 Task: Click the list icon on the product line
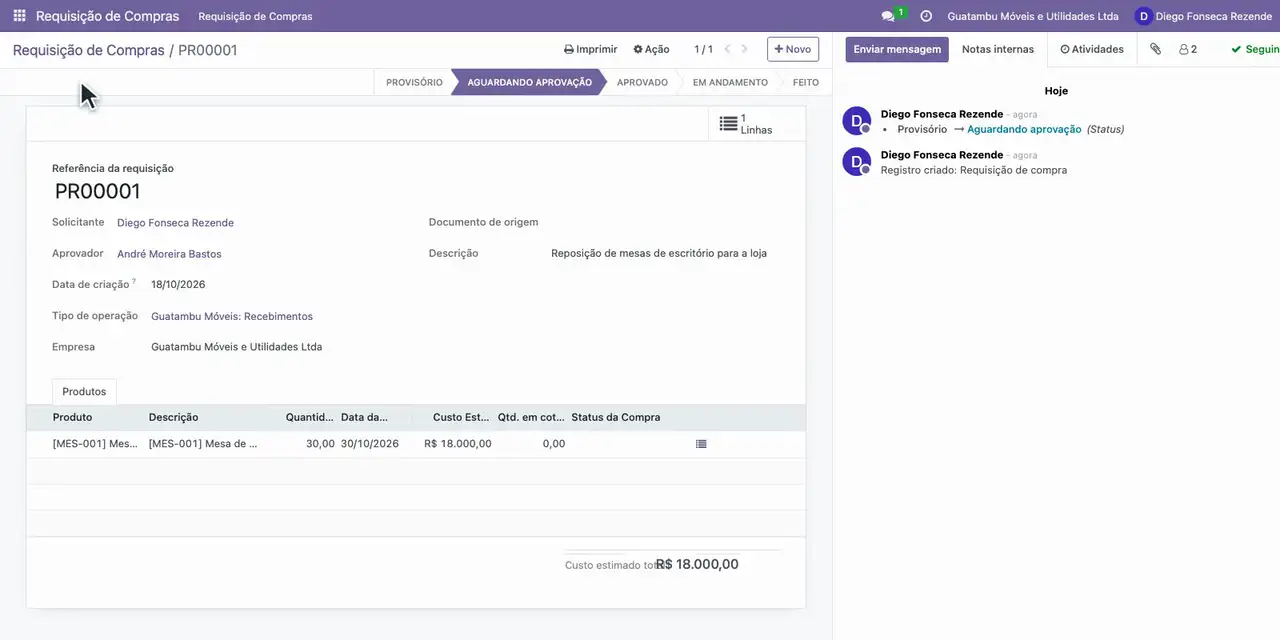click(701, 444)
